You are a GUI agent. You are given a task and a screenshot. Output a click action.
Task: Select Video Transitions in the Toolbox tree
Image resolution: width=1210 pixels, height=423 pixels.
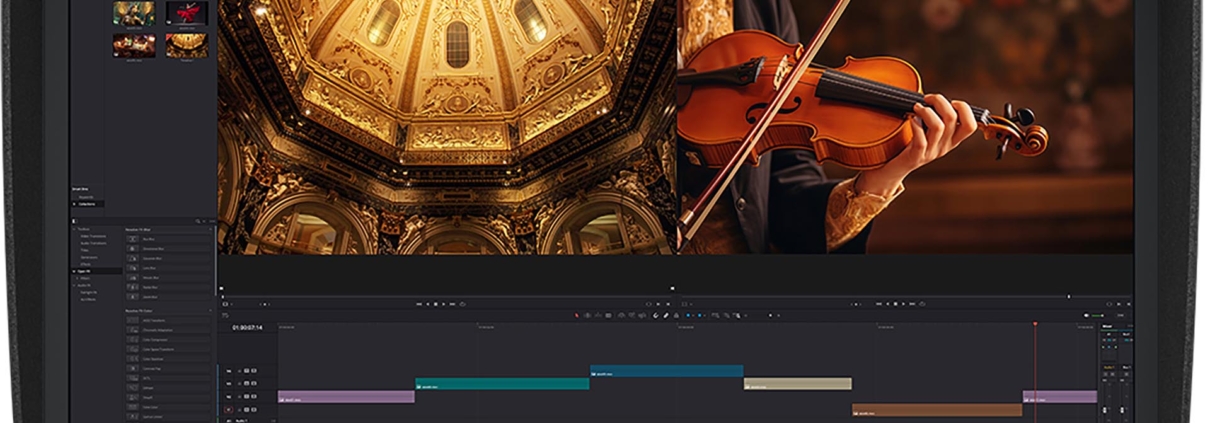coord(93,236)
